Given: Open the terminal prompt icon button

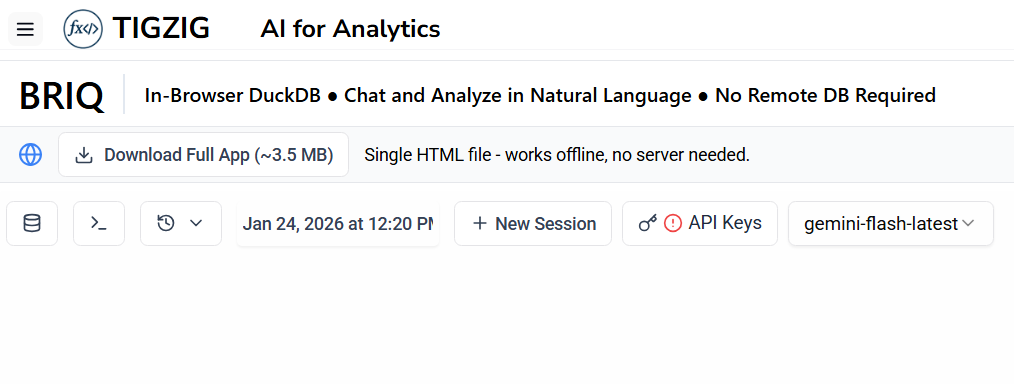Looking at the screenshot, I should [99, 224].
